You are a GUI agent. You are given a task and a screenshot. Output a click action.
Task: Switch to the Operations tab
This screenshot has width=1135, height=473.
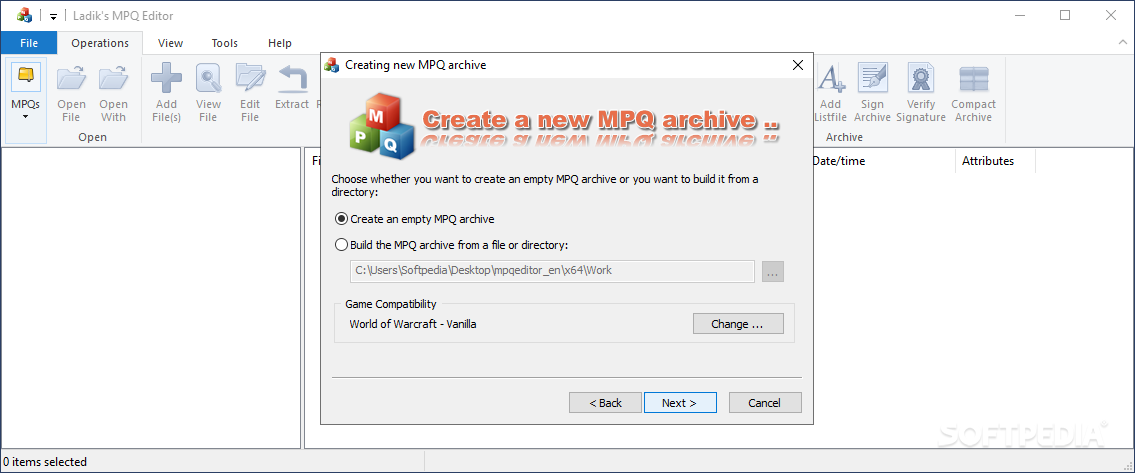100,43
